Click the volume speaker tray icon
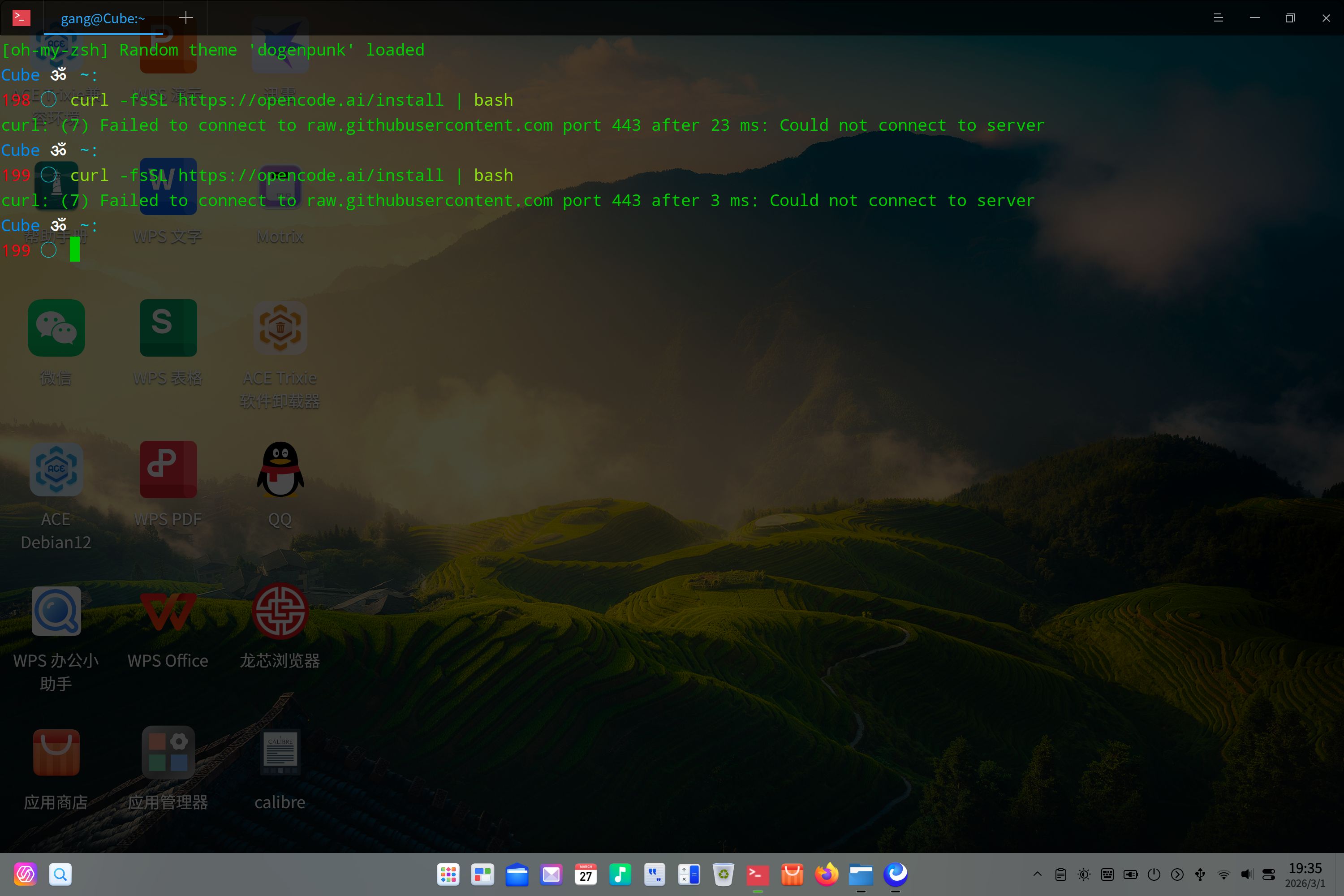The image size is (1344, 896). pyautogui.click(x=1246, y=874)
